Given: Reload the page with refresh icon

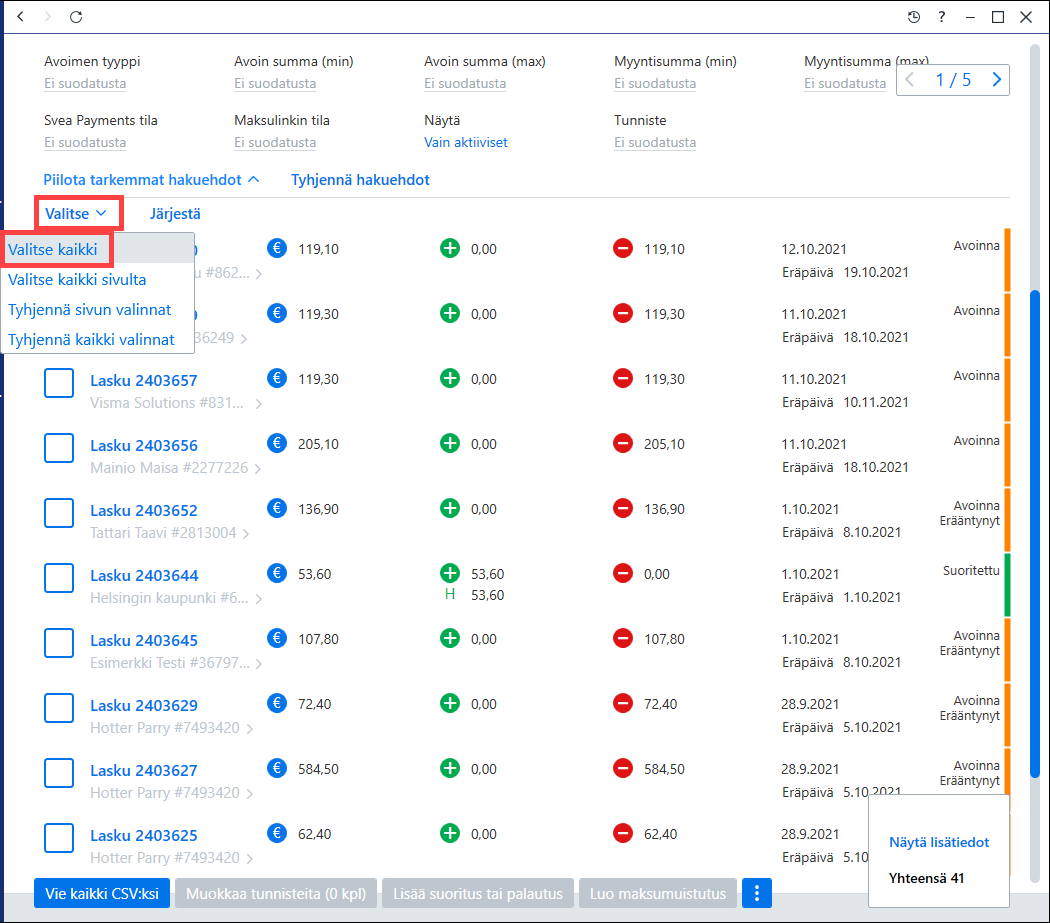Looking at the screenshot, I should [76, 17].
